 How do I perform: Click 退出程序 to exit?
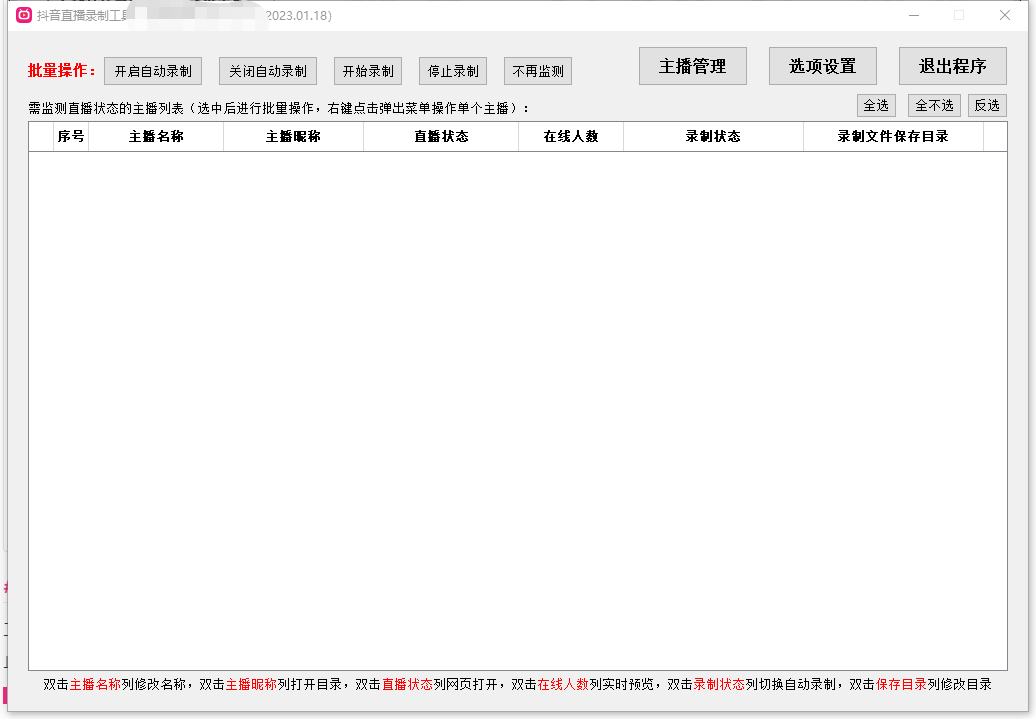coord(953,66)
